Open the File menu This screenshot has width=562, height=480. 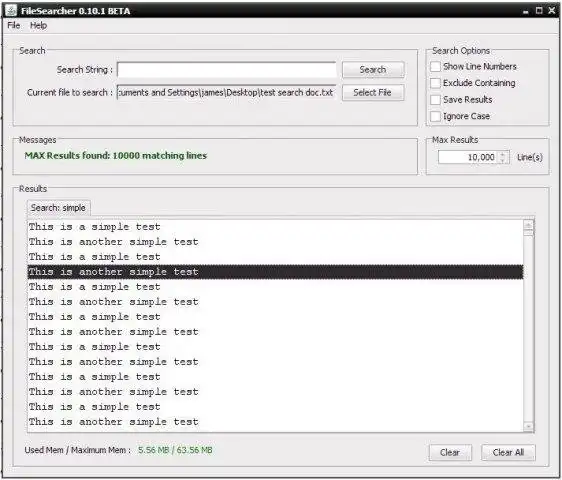coord(14,25)
